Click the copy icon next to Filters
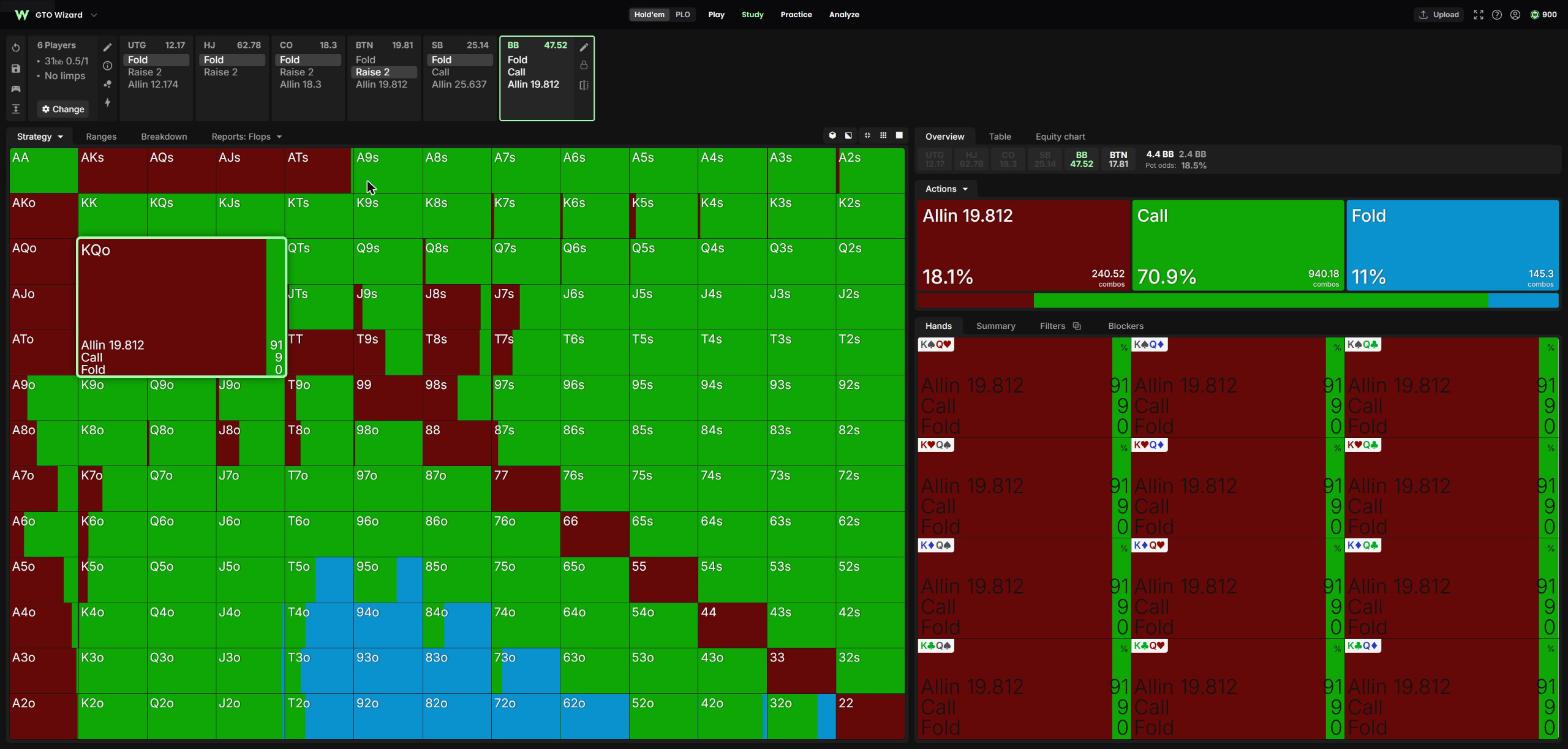 pyautogui.click(x=1076, y=326)
